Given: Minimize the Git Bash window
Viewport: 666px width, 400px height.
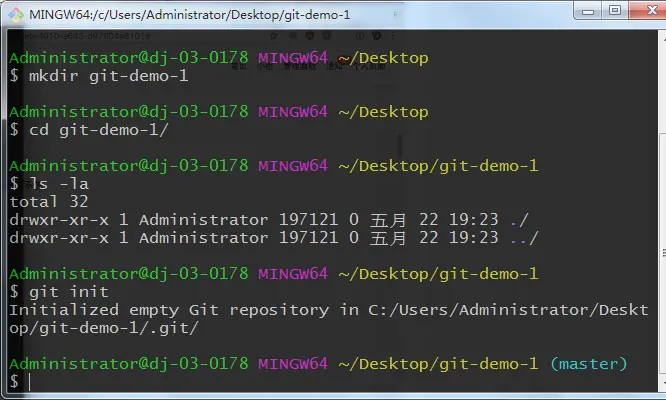Looking at the screenshot, I should click(x=588, y=11).
